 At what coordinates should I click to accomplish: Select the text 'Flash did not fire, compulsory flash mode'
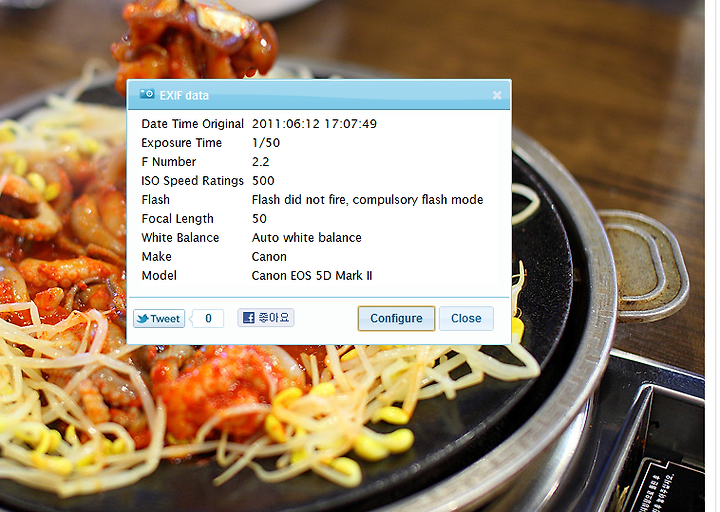pos(367,200)
